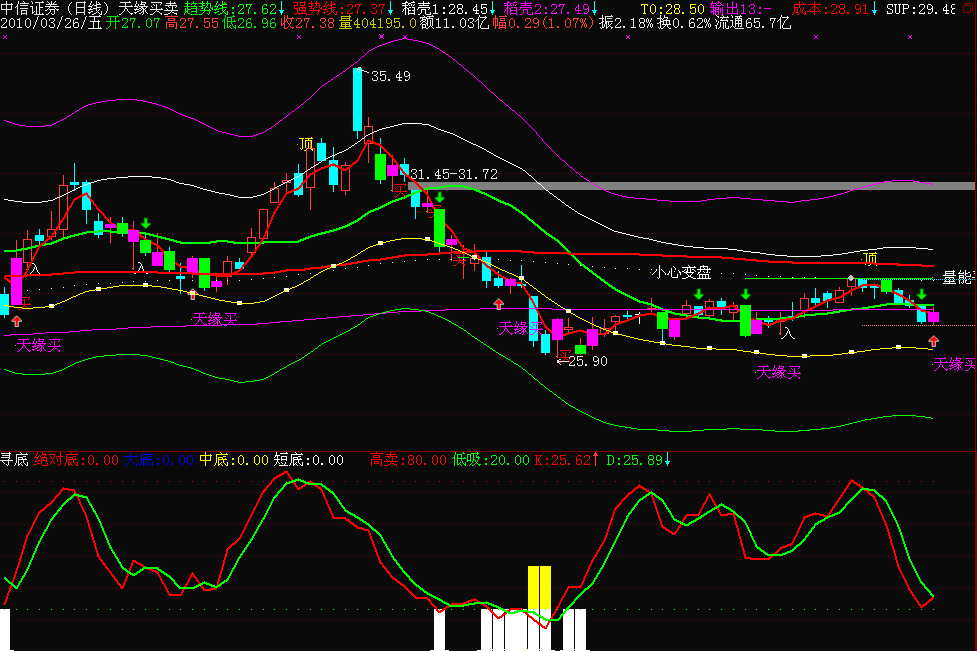Click the low price 低26.96
This screenshot has height=651, width=977.
point(249,24)
